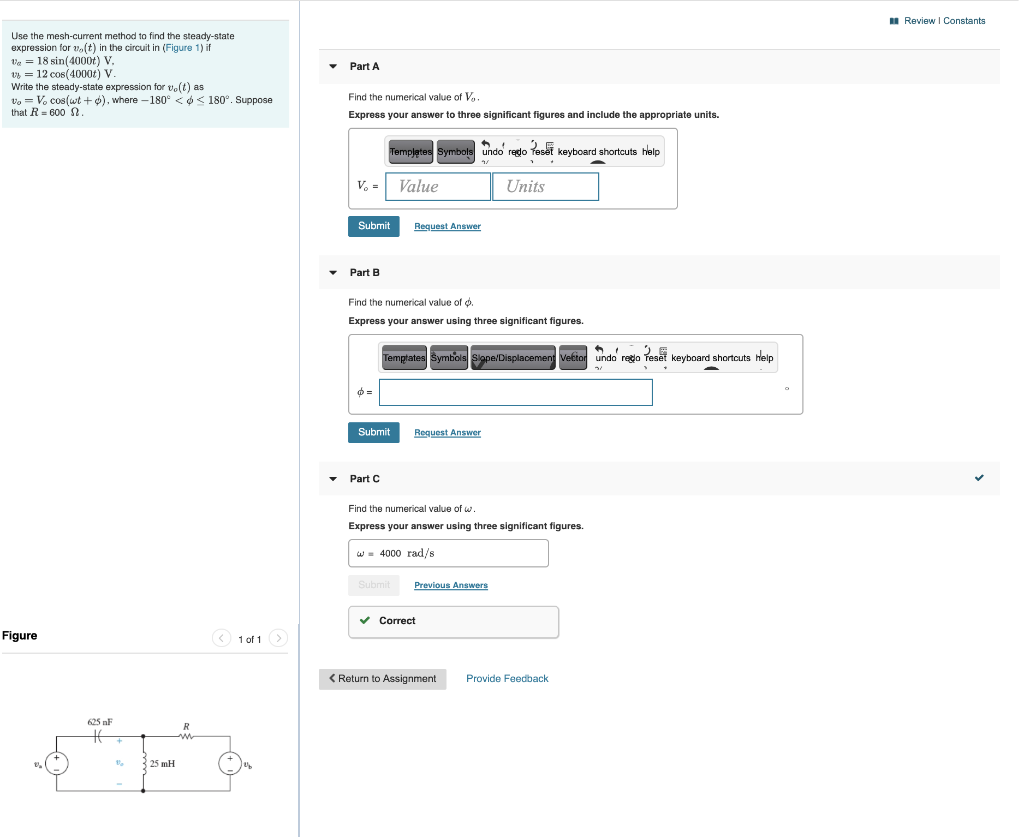Open the Symbols palette in Part B
The width and height of the screenshot is (1024, 837).
[449, 357]
